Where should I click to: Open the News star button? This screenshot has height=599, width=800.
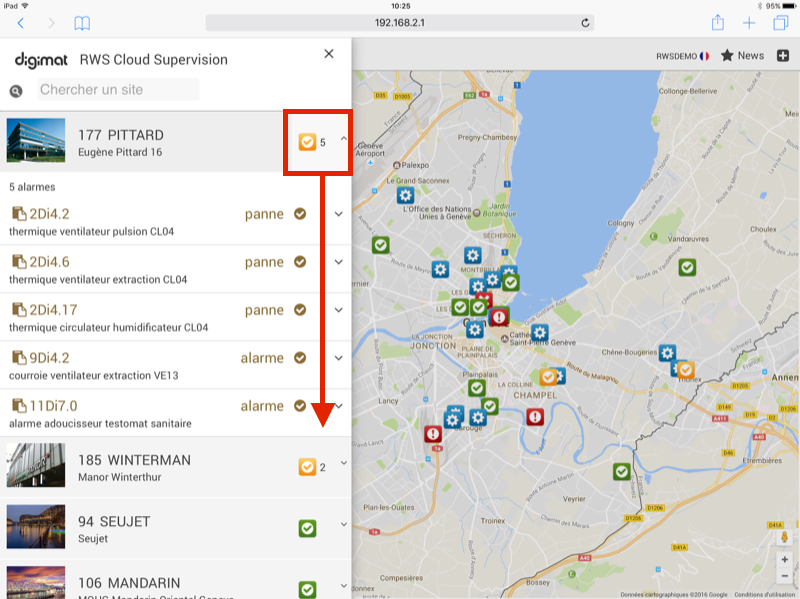[742, 56]
